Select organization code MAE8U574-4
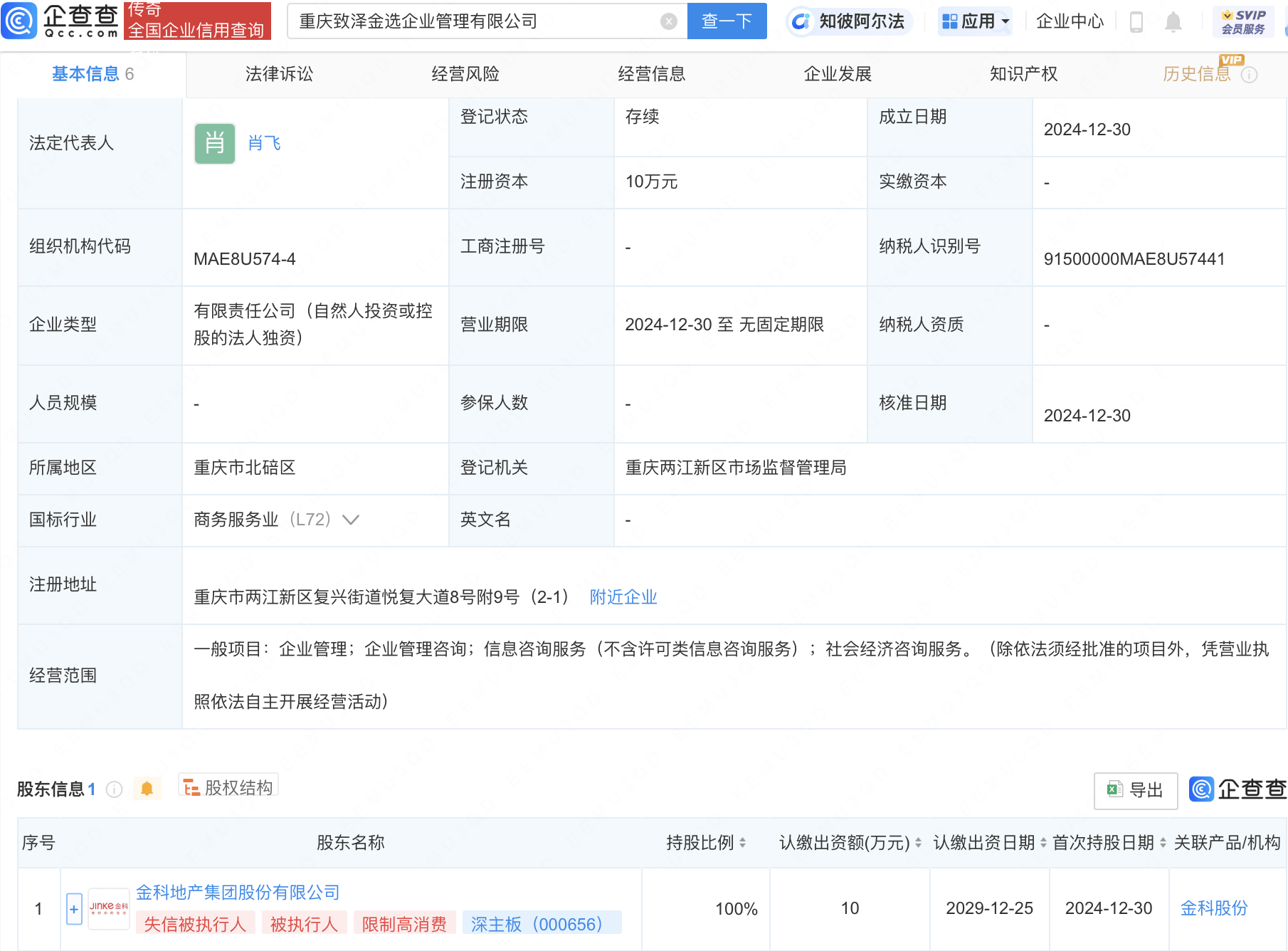Viewport: 1288px width, 951px height. tap(245, 259)
